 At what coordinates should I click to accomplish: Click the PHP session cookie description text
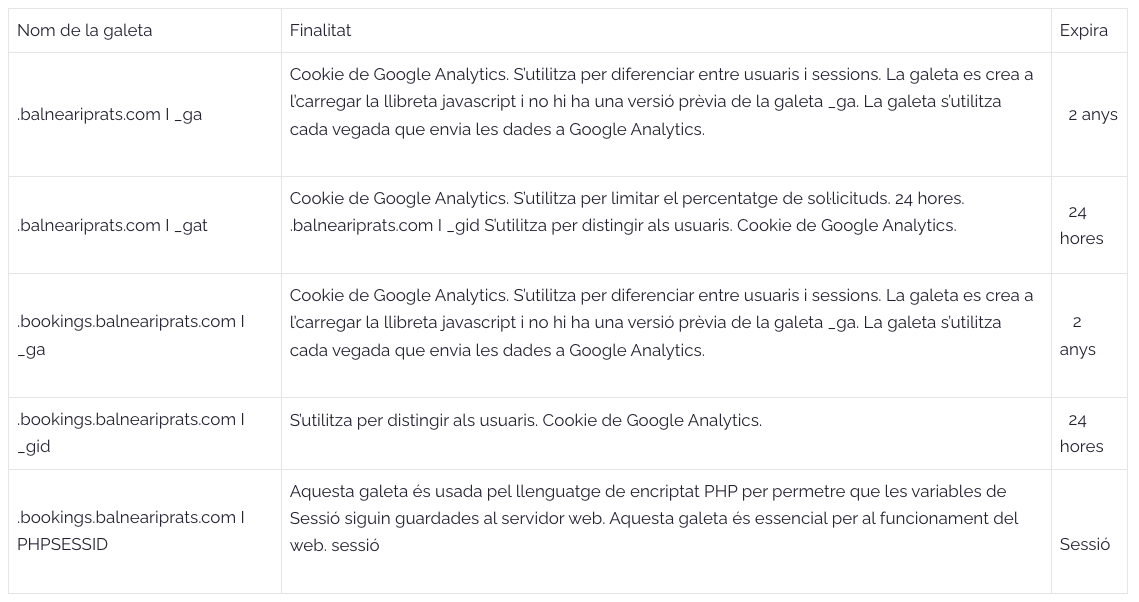pos(654,518)
